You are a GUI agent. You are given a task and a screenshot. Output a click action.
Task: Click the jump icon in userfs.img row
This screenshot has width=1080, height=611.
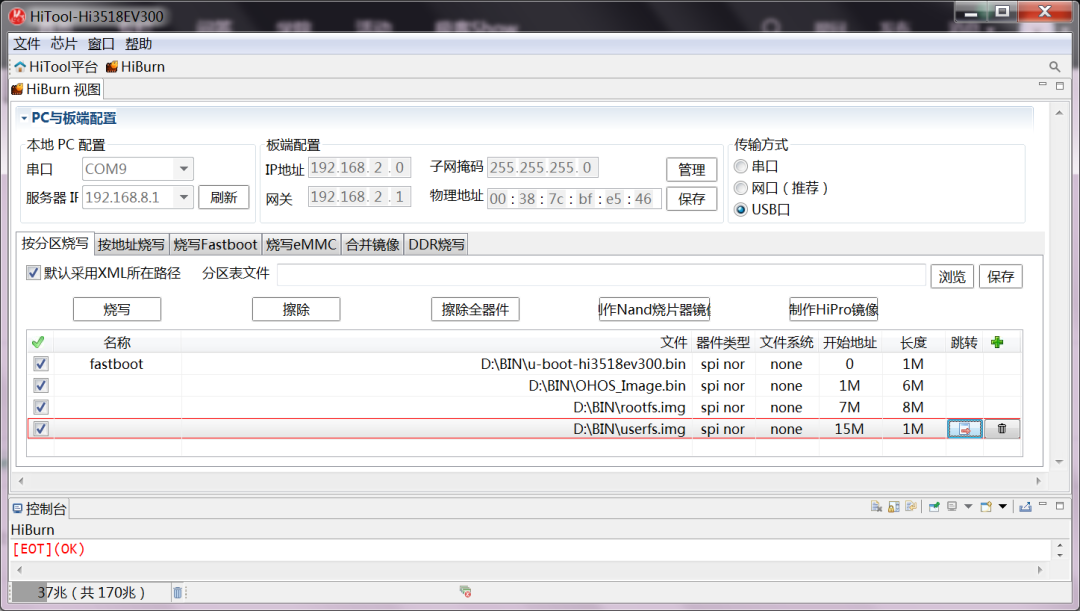point(964,428)
